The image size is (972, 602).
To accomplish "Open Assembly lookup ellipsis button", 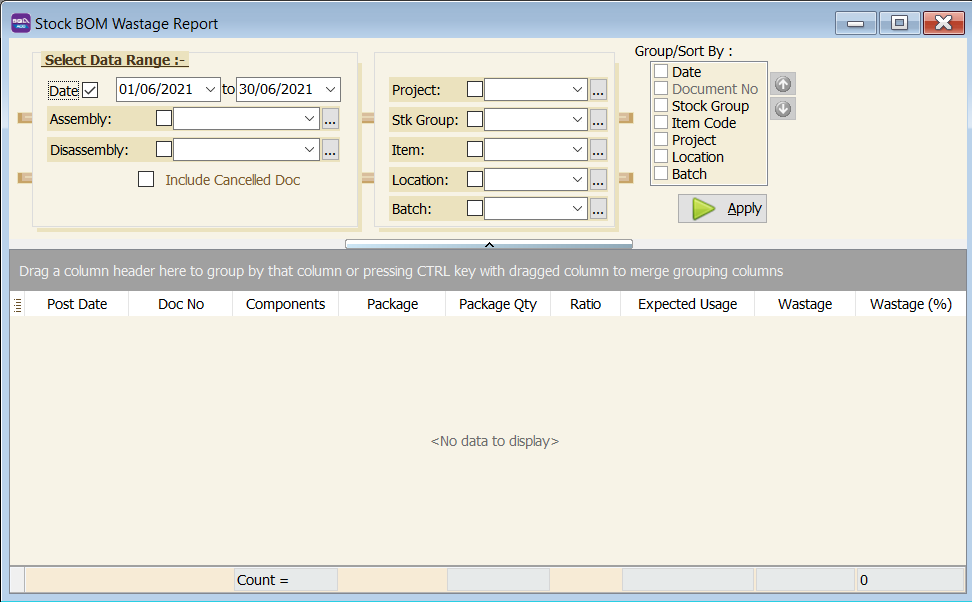I will [330, 119].
